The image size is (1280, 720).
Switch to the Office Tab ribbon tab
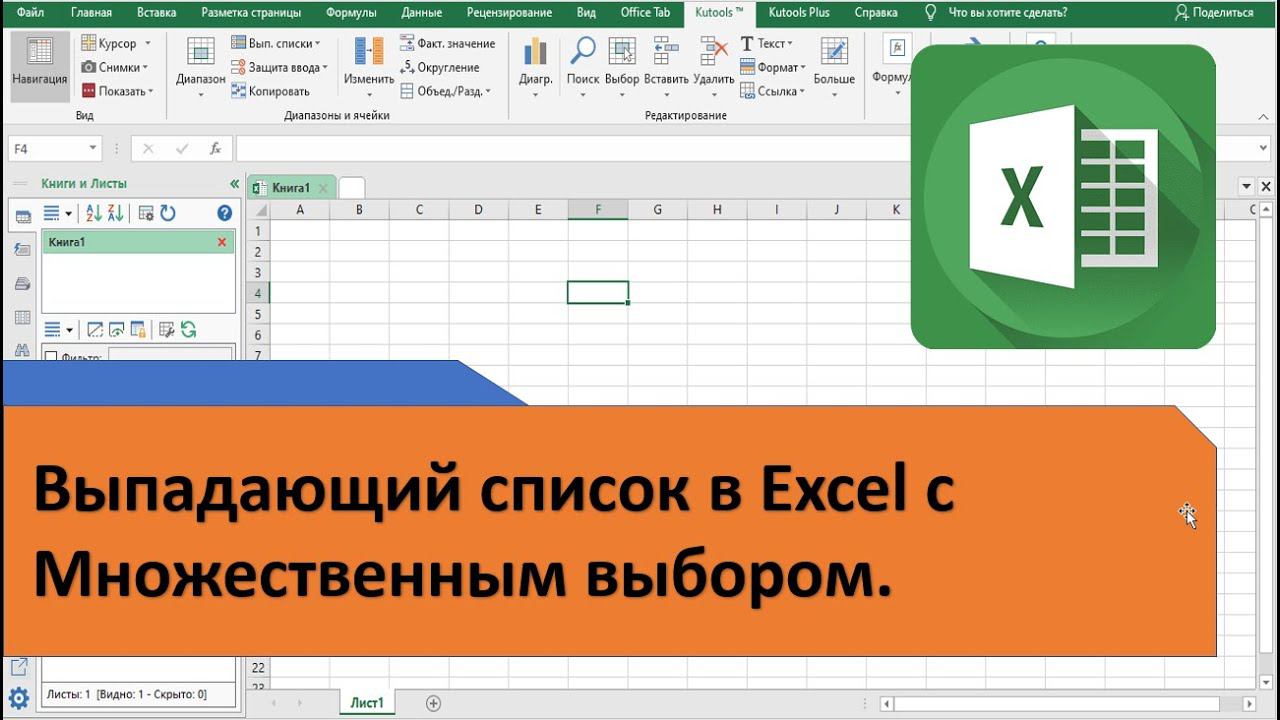(x=645, y=12)
